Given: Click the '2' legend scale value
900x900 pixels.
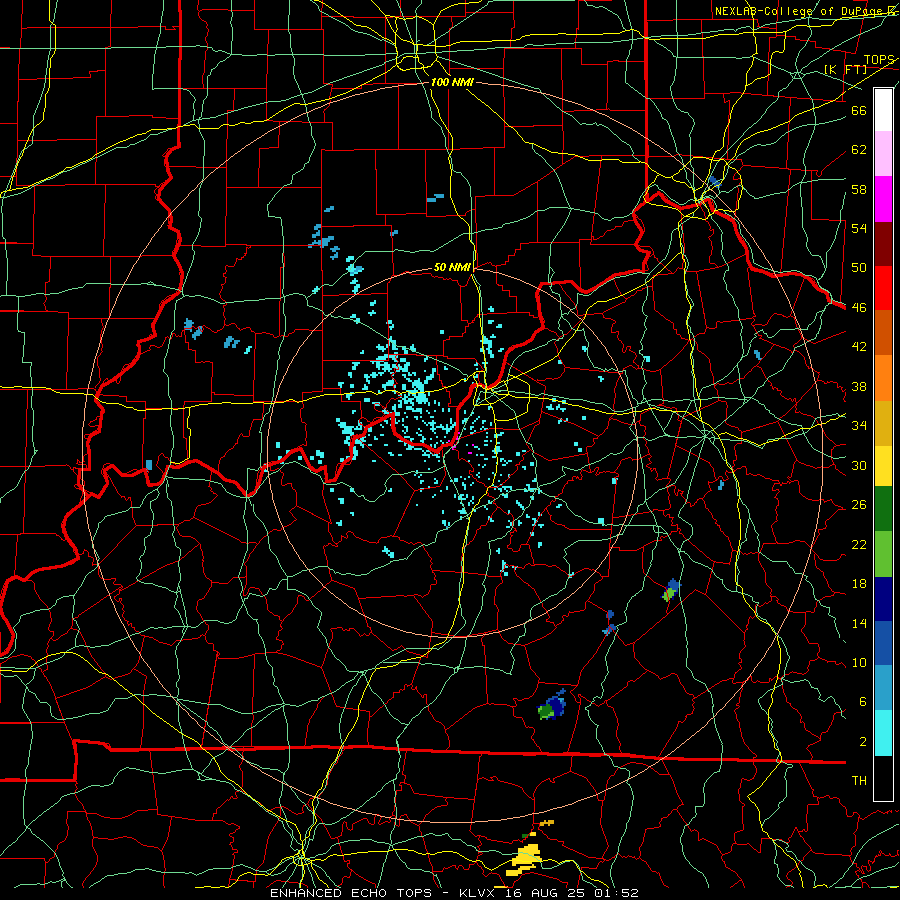Looking at the screenshot, I should click(x=862, y=741).
